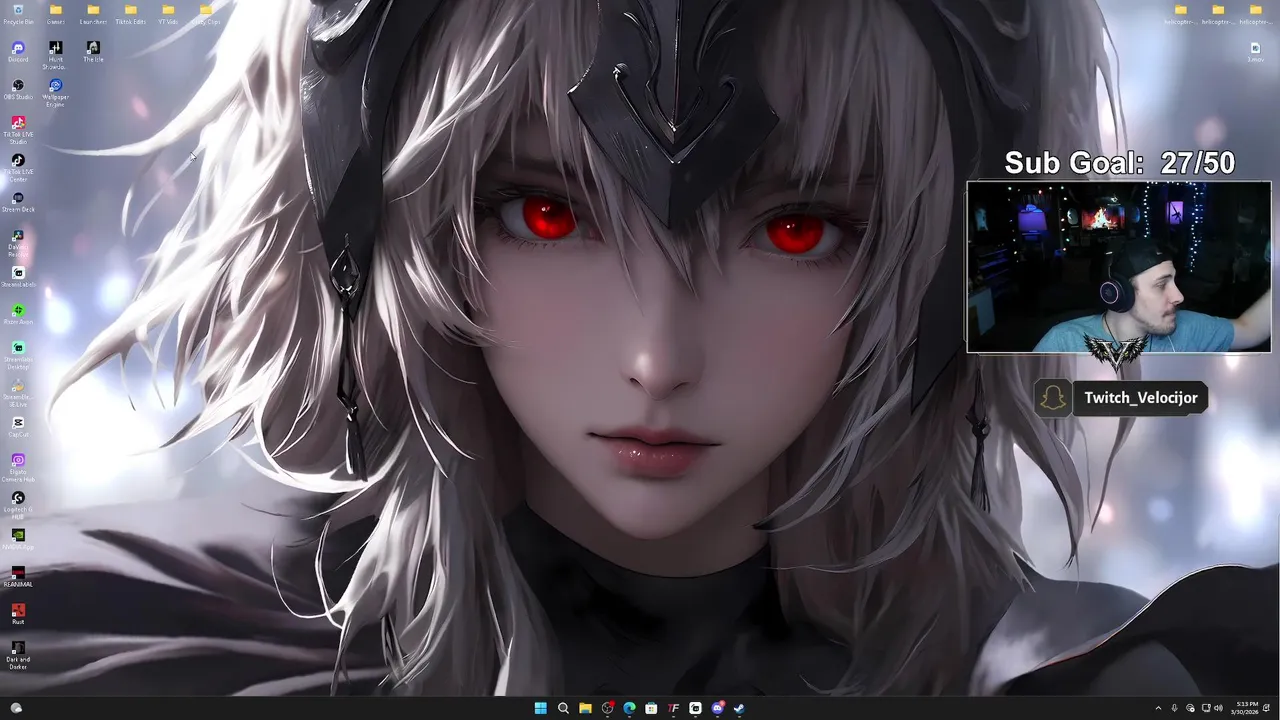The width and height of the screenshot is (1280, 720).
Task: Select the OBS Studio desktop icon
Action: [x=18, y=89]
